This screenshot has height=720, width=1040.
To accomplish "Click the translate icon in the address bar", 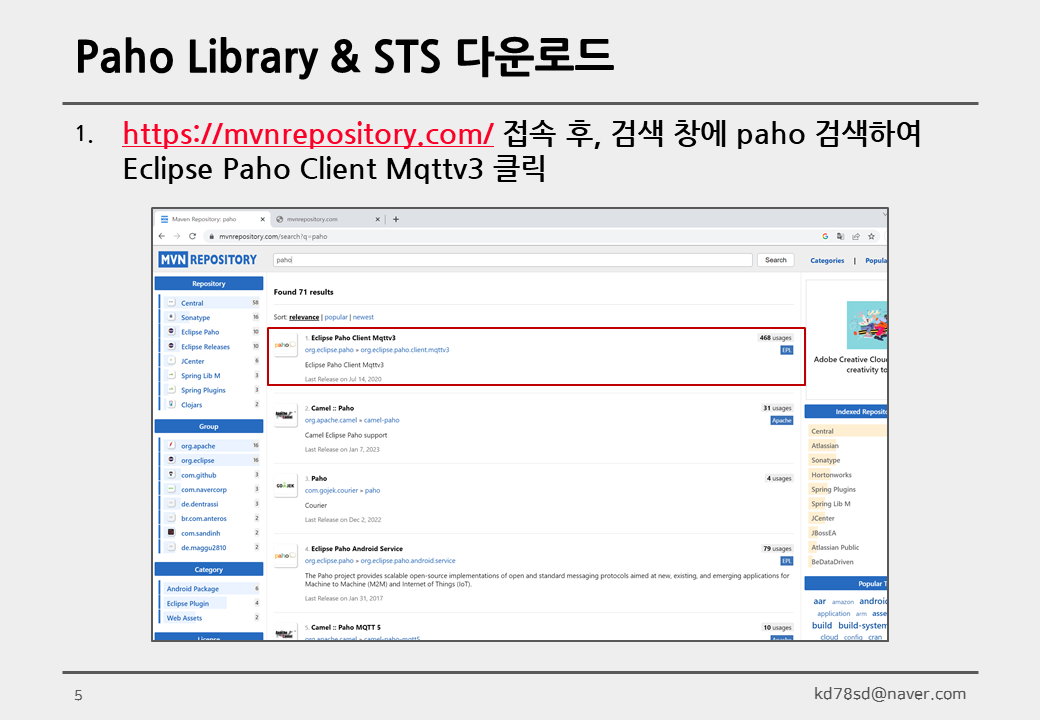I will pyautogui.click(x=840, y=236).
